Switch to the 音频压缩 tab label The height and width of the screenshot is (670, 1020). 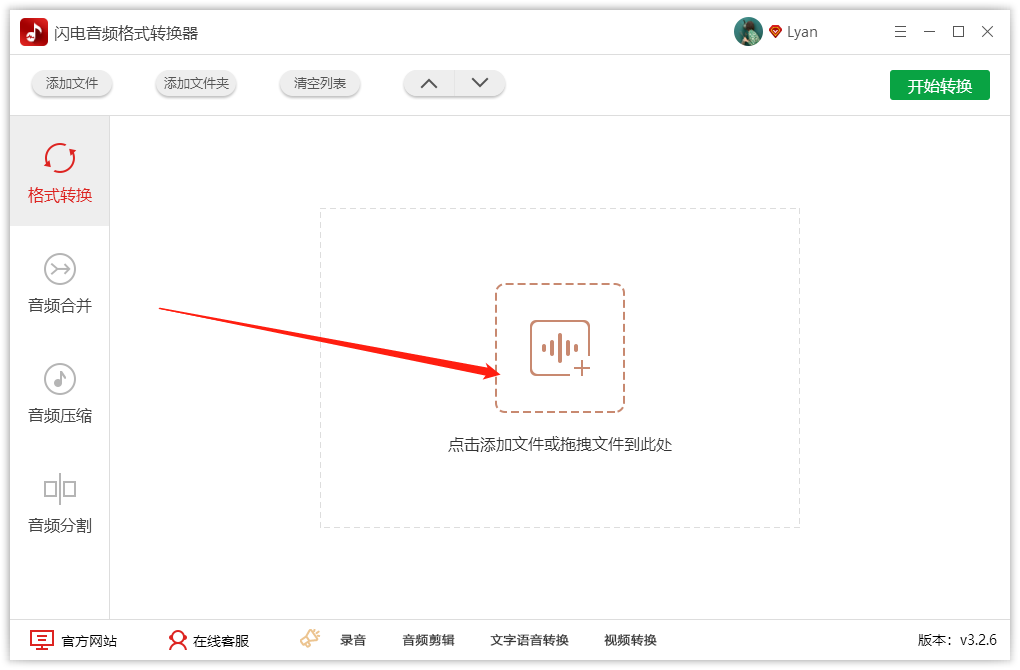pos(60,415)
